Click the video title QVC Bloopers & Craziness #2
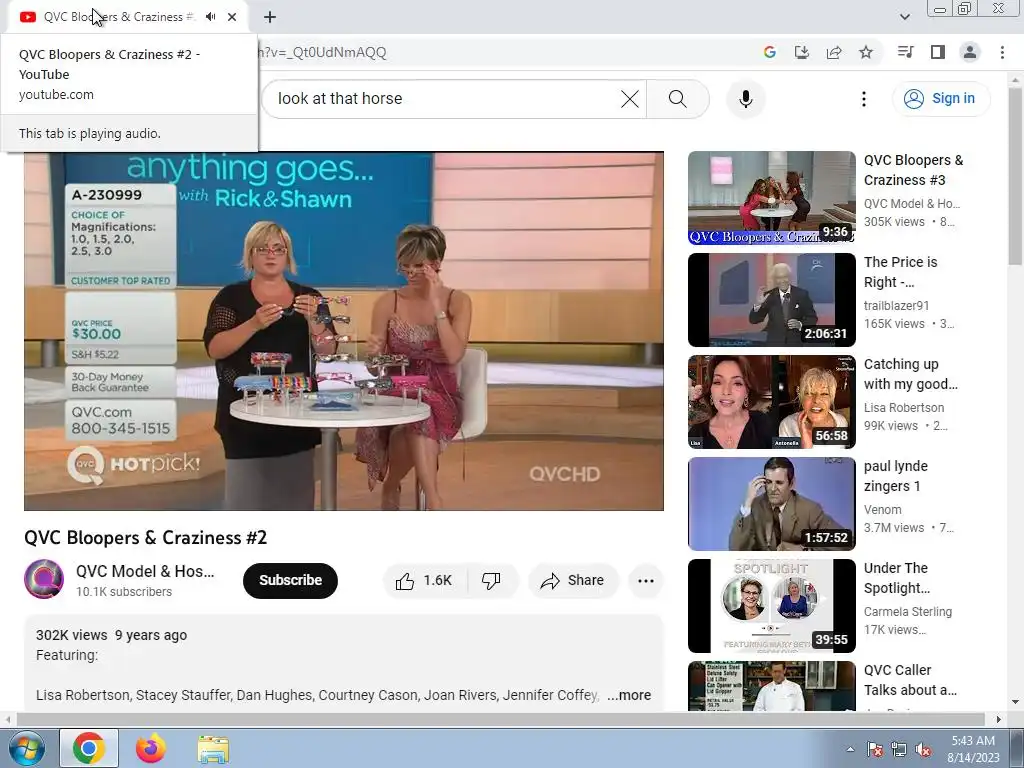Screen dimensions: 1024x768 pos(146,537)
